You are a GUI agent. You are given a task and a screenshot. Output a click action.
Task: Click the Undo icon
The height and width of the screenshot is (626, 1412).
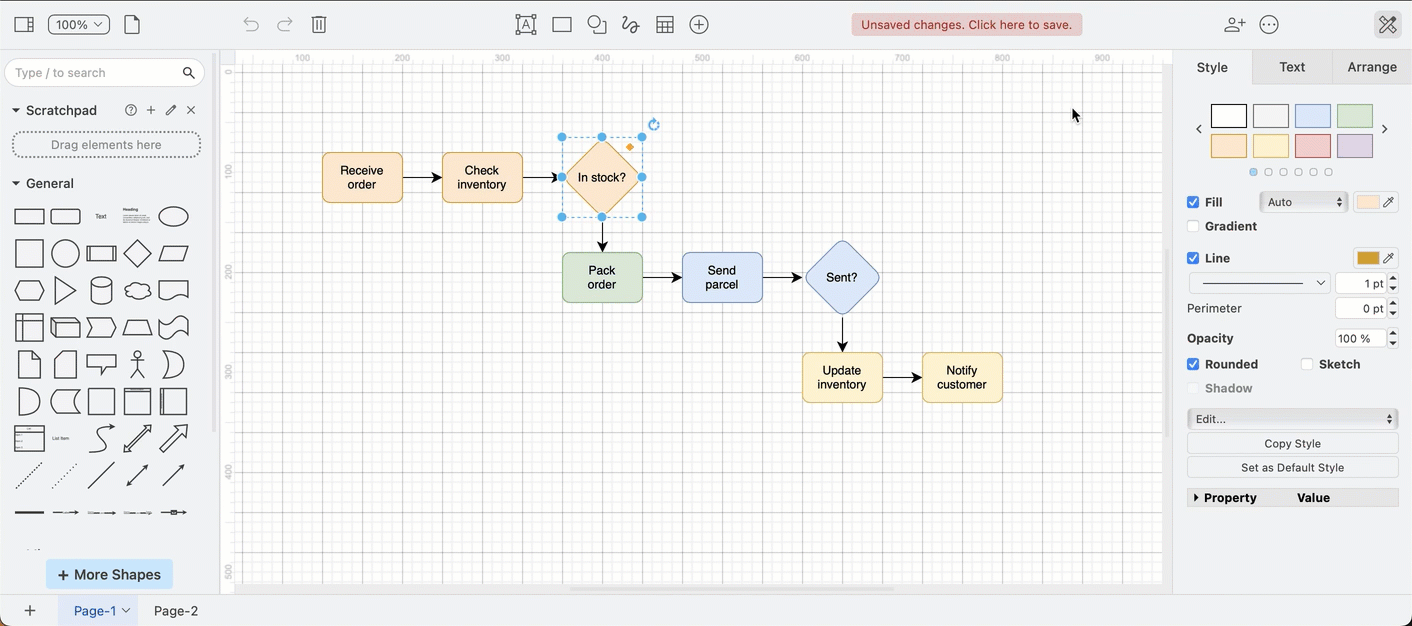tap(250, 24)
